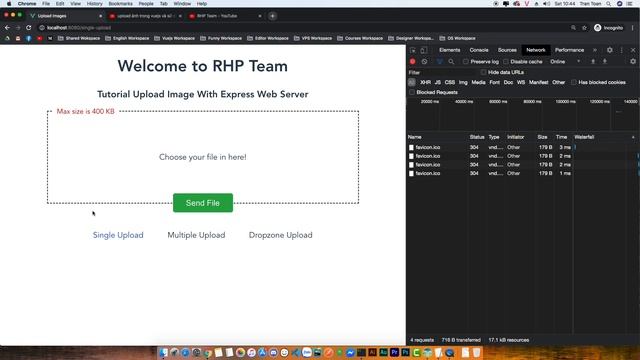Go back with the browser back arrow
The height and width of the screenshot is (360, 640).
[7, 28]
